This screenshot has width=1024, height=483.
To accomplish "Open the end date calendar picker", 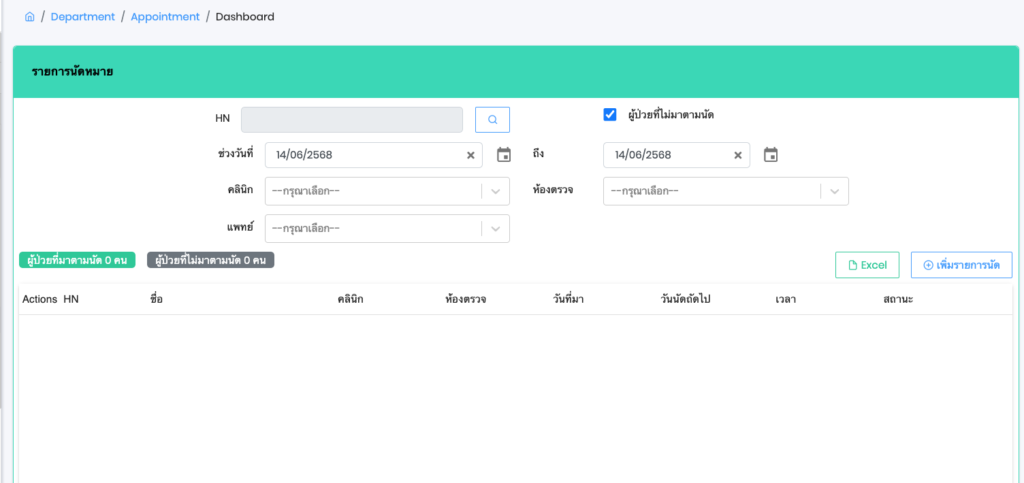I will click(770, 155).
